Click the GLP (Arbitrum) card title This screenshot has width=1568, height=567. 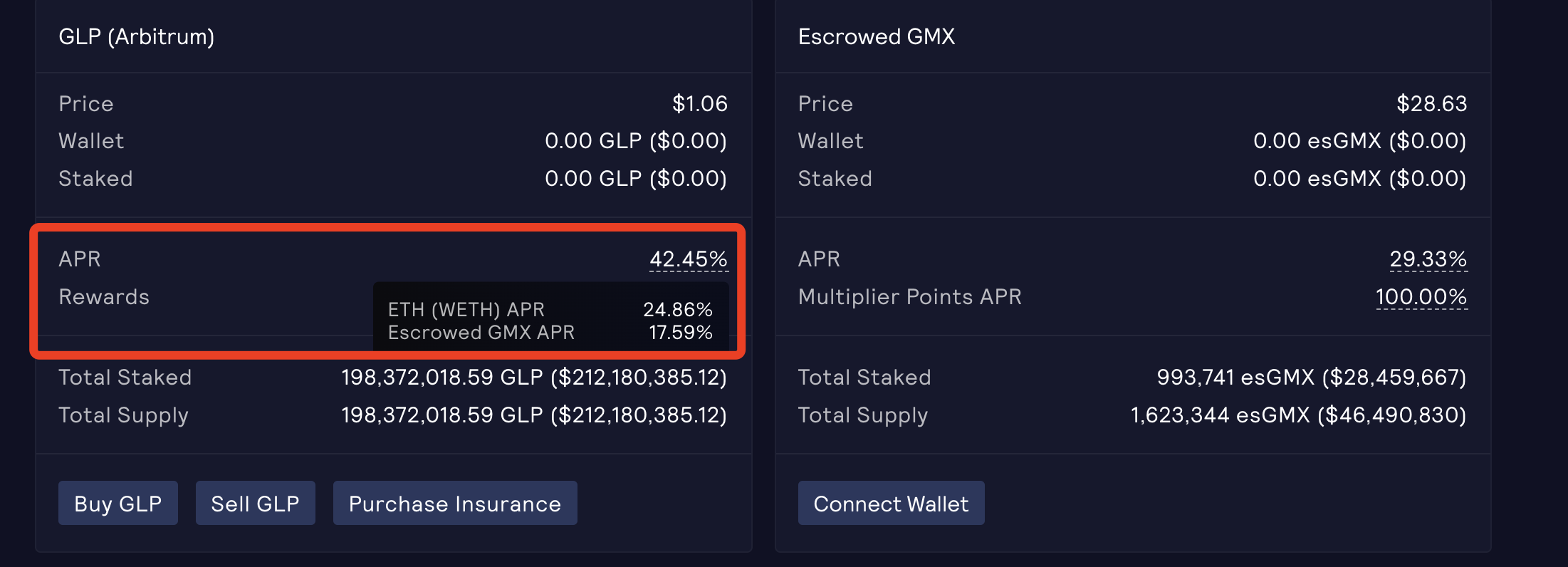click(137, 36)
